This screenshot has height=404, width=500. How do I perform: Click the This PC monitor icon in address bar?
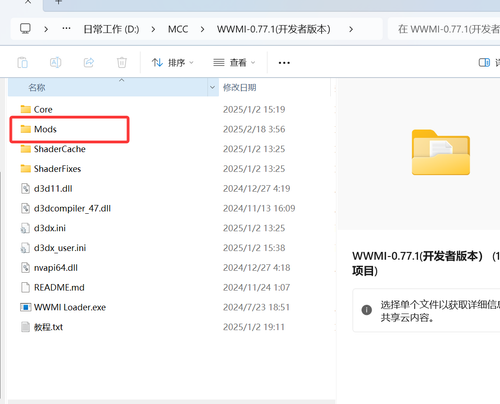[x=25, y=29]
